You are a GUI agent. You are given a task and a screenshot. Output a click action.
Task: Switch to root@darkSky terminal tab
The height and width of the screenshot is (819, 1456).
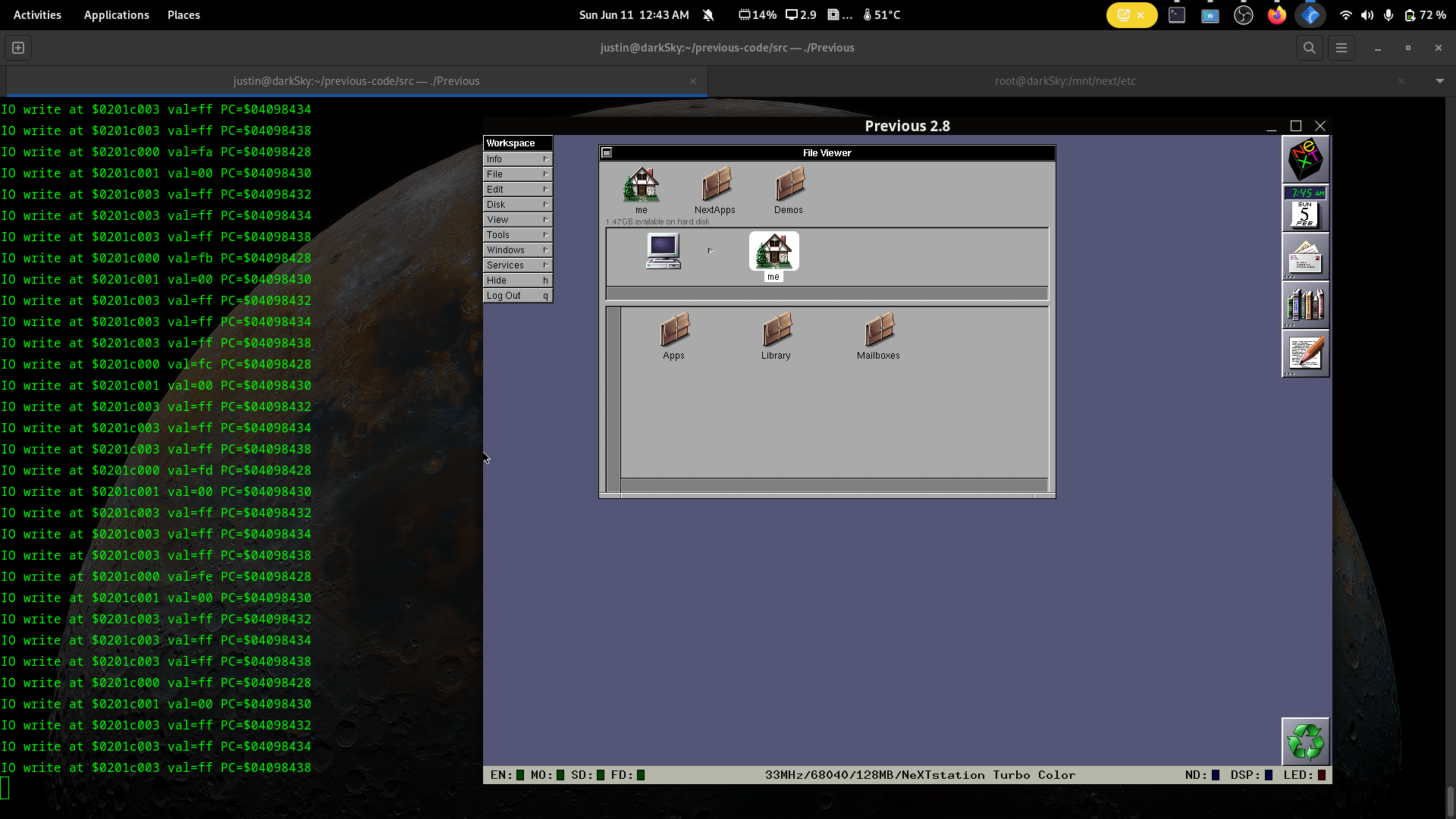click(x=1065, y=81)
